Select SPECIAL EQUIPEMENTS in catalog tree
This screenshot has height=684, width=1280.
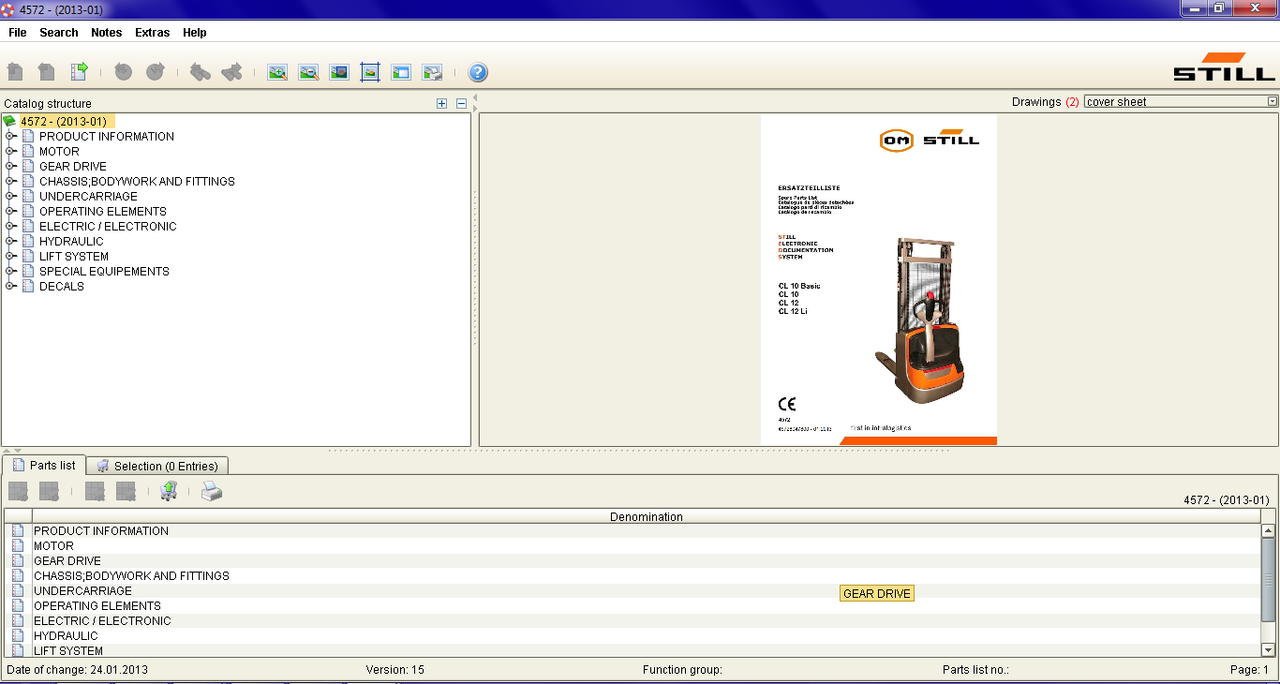(104, 272)
